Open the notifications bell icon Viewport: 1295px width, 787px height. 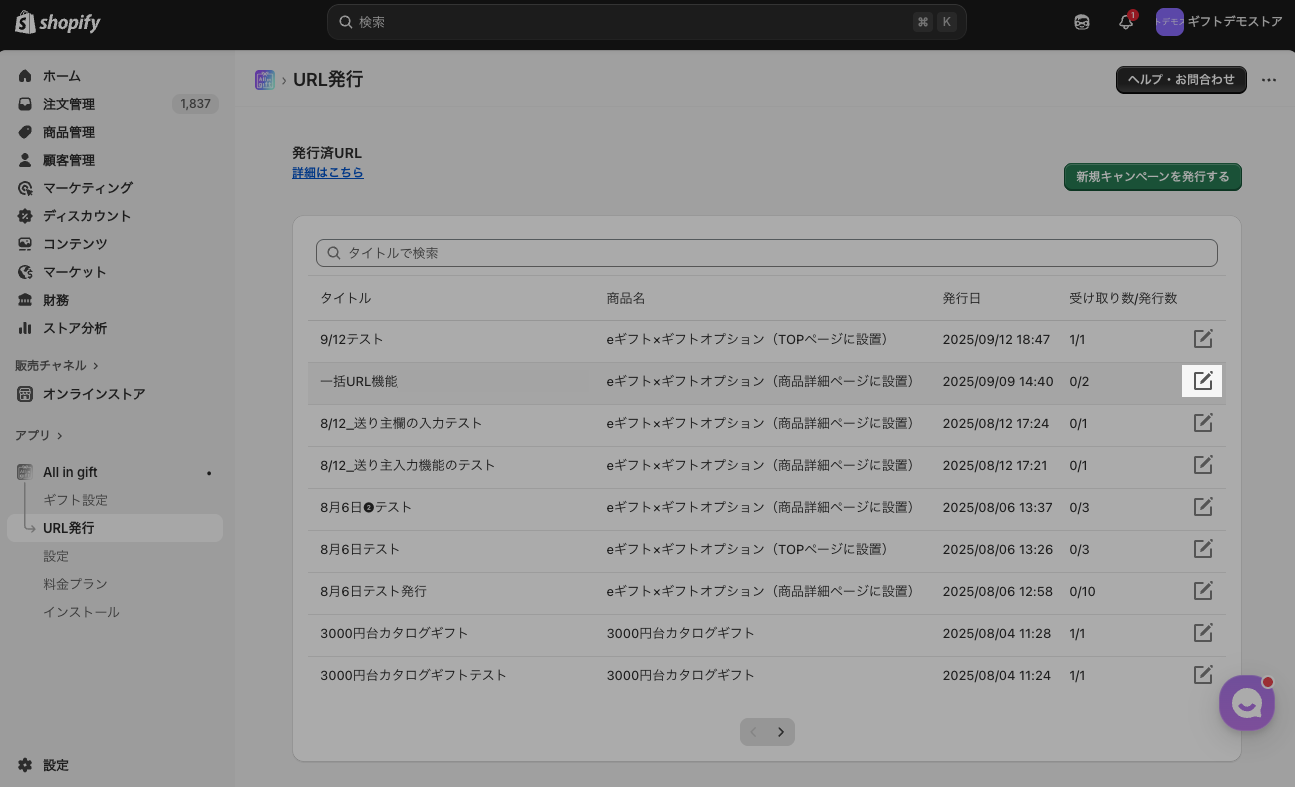(x=1126, y=22)
